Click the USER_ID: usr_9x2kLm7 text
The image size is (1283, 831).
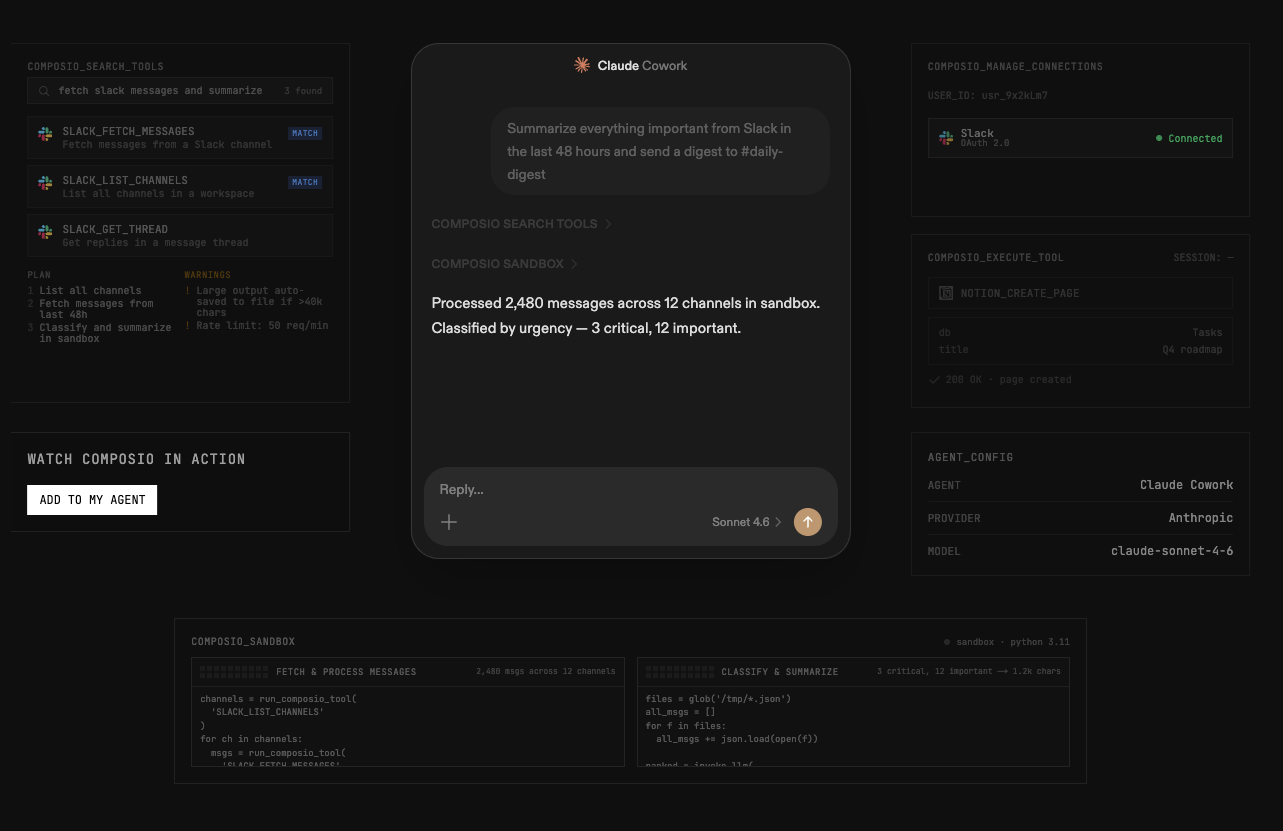(x=988, y=96)
